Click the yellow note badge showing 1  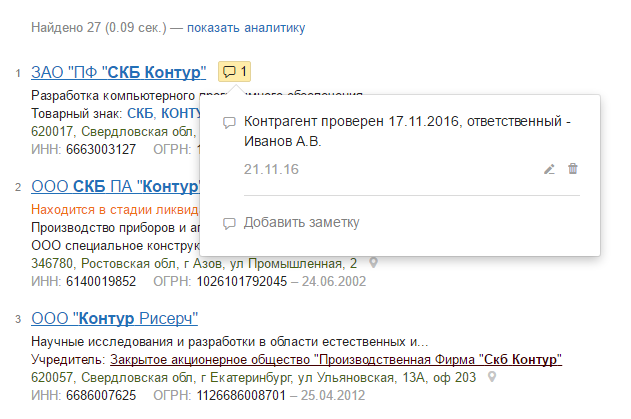click(234, 72)
